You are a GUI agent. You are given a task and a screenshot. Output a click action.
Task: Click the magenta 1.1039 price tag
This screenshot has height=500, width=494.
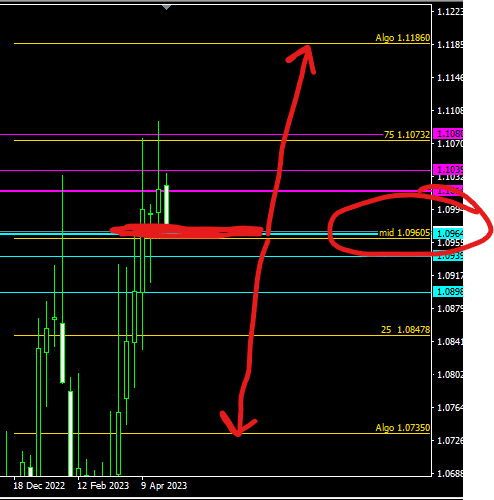pyautogui.click(x=448, y=169)
